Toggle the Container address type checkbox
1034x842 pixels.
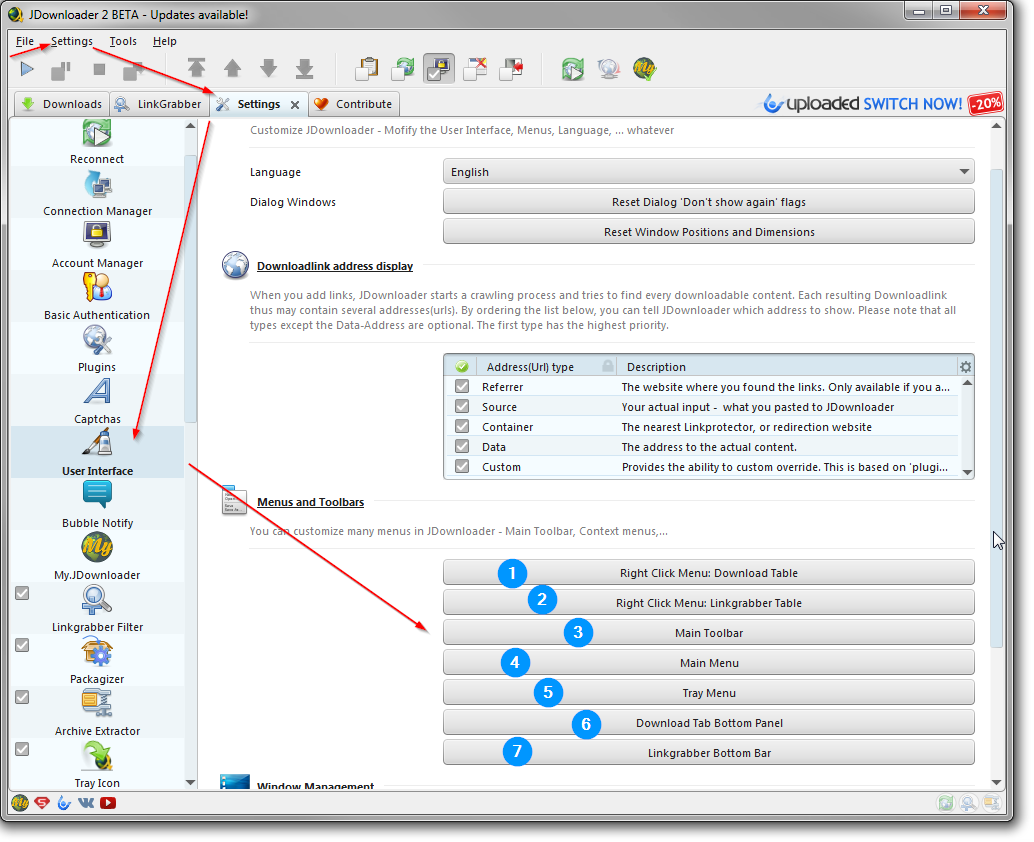pos(462,426)
